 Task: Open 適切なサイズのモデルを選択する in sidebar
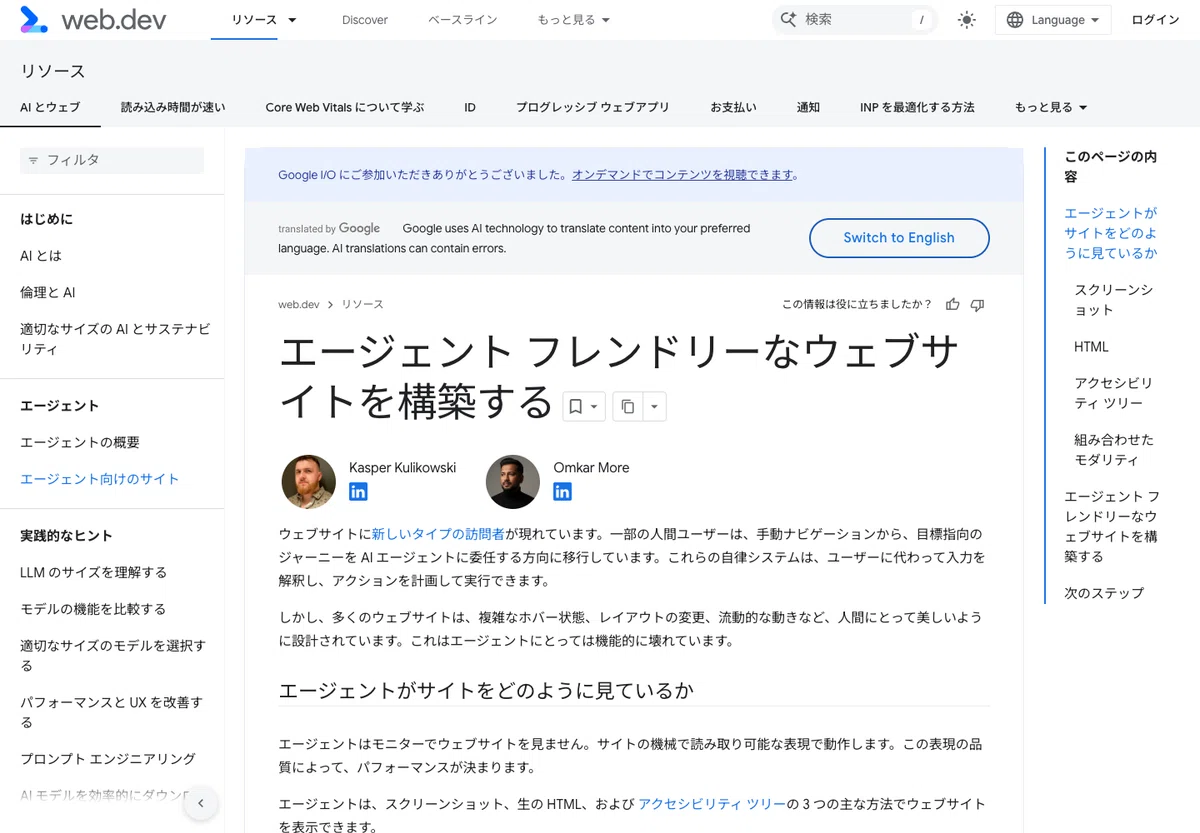tap(113, 656)
